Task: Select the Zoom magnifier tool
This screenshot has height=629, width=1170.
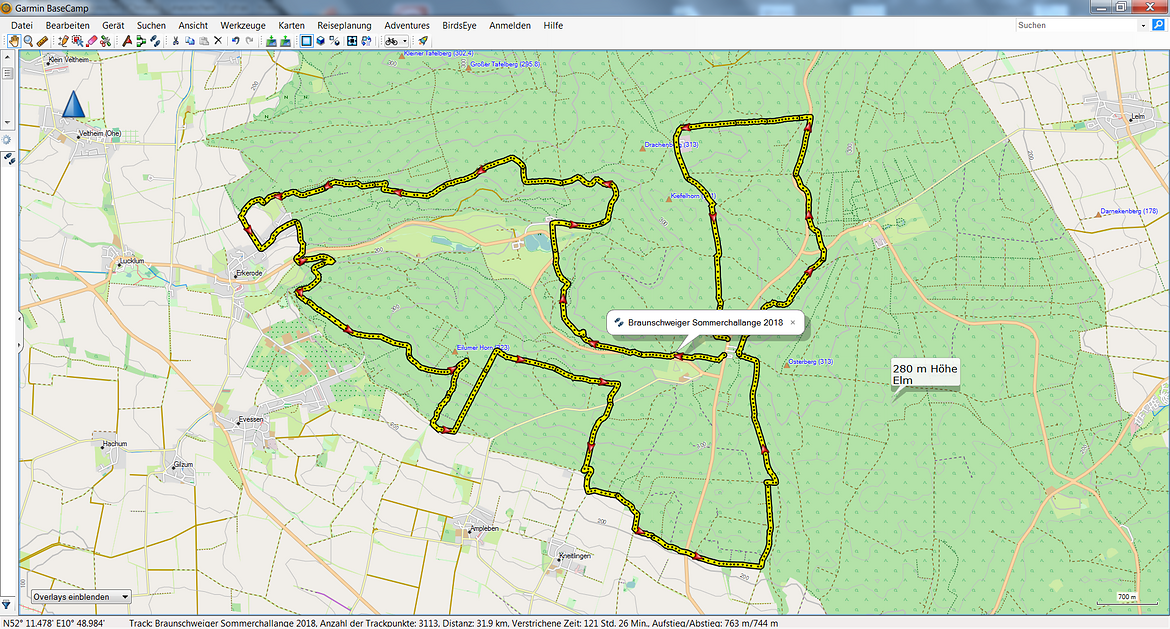Action: coord(28,41)
